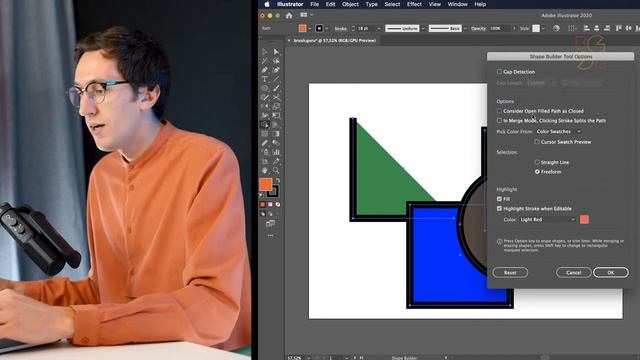The width and height of the screenshot is (640, 360).
Task: Select the Hand tool
Action: pos(264,170)
